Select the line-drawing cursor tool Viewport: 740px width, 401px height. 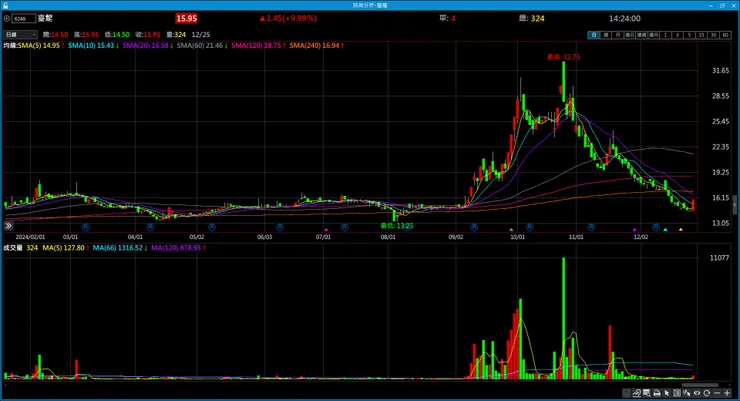[686, 393]
